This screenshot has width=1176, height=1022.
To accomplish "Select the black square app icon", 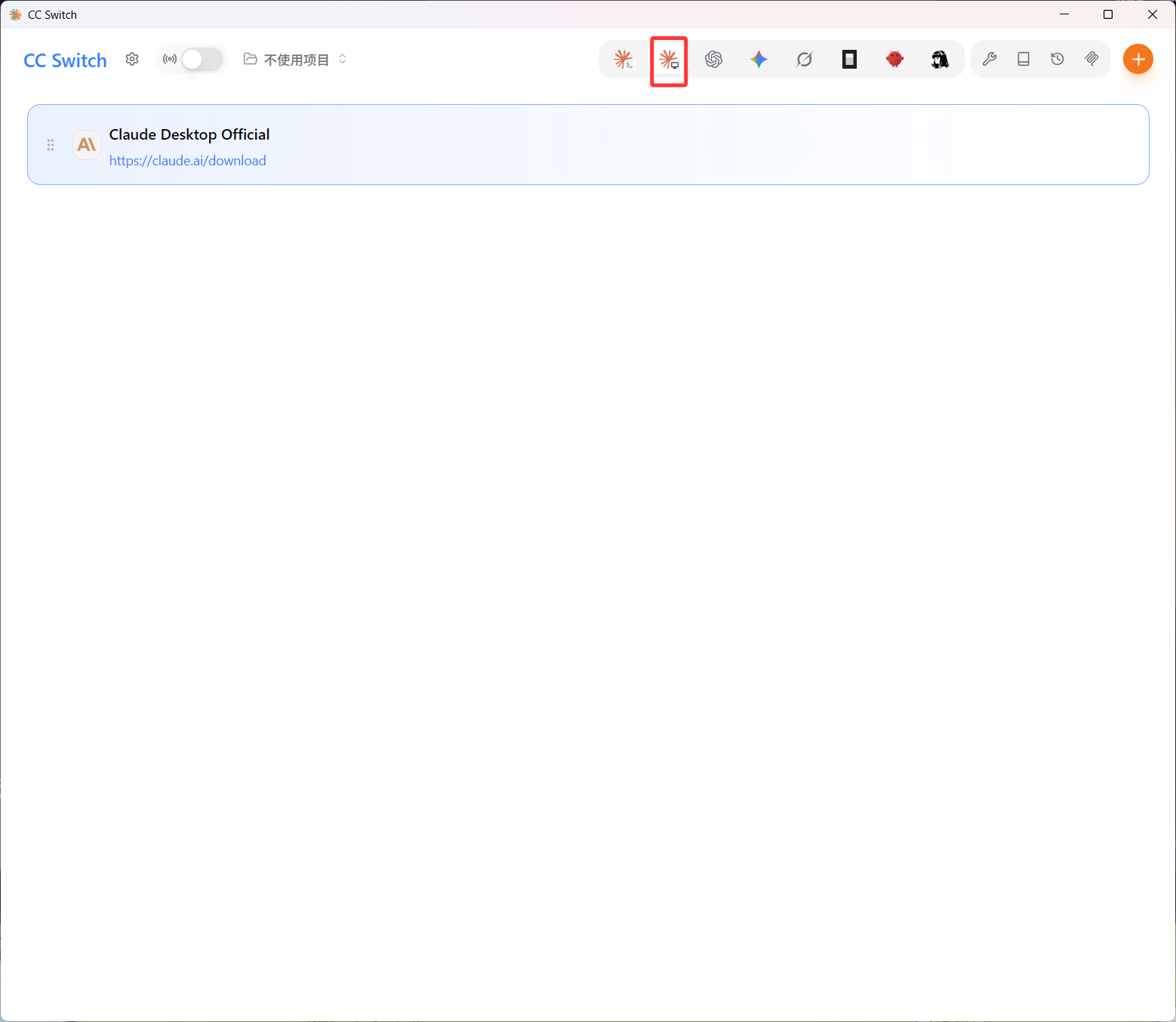I will (850, 59).
